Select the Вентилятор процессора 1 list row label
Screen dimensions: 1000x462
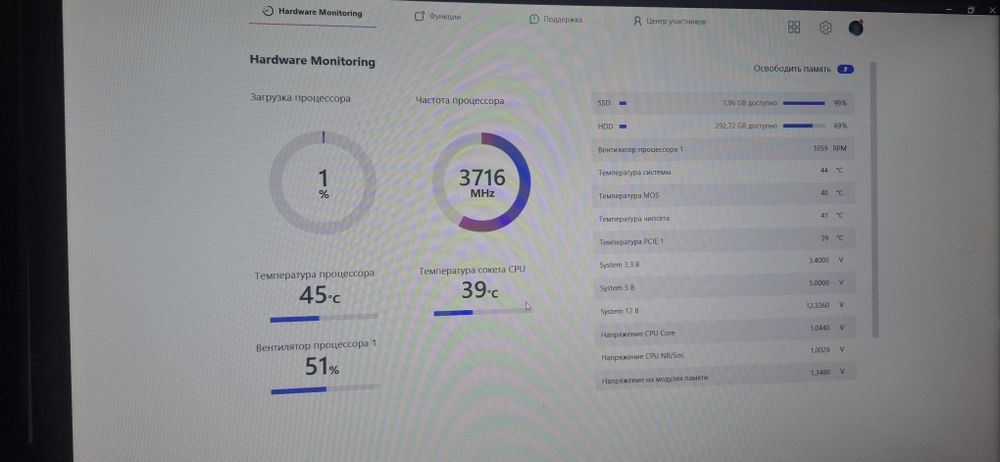pos(641,150)
